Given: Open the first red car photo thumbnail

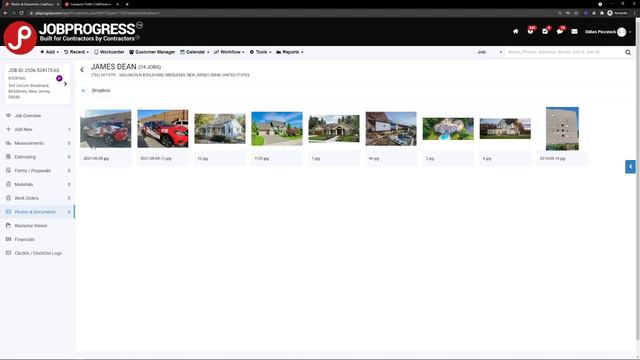Looking at the screenshot, I should click(106, 129).
